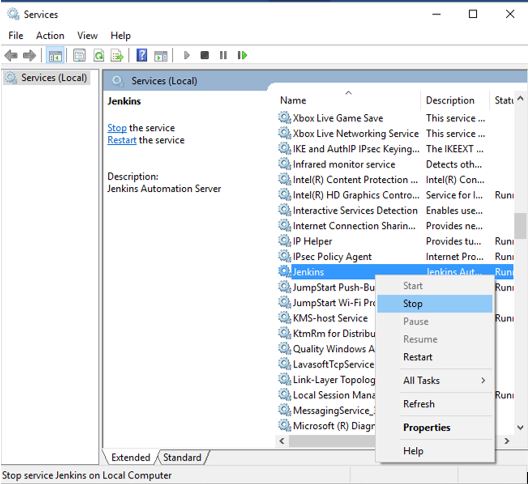Open the View menu

(87, 36)
